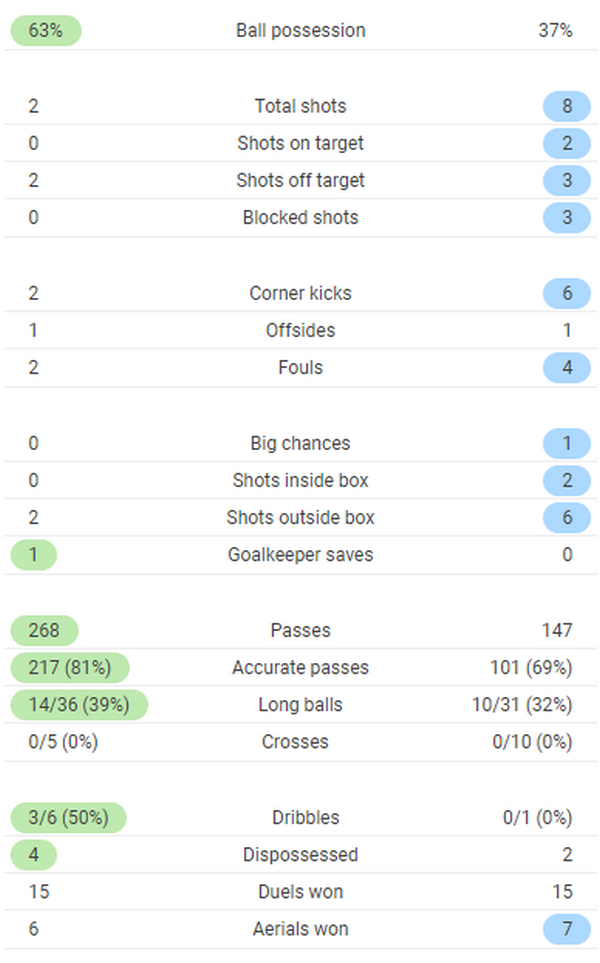The height and width of the screenshot is (963, 600).
Task: Click the Dispossessed 4 badge
Action: pyautogui.click(x=33, y=855)
